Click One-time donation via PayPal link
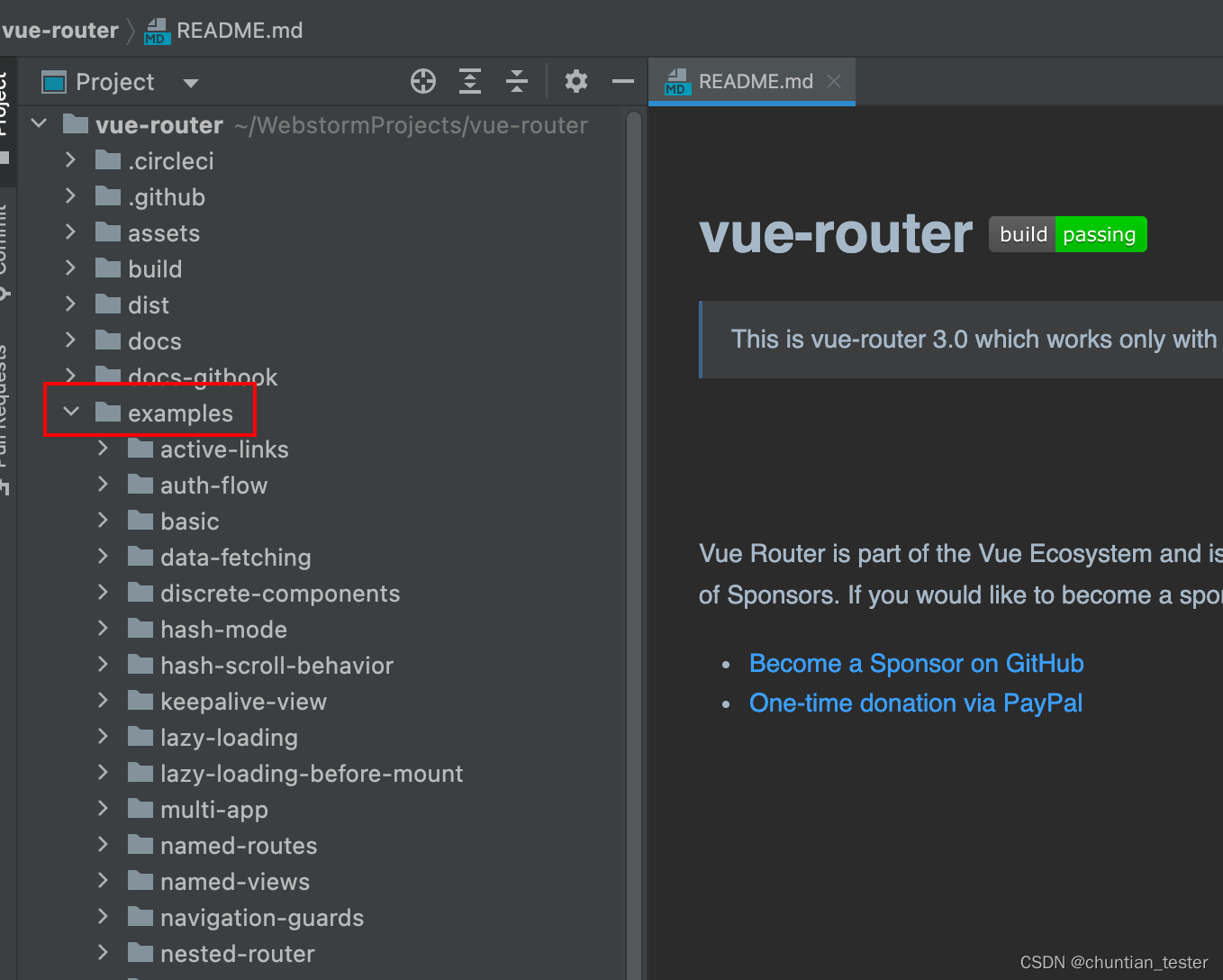The height and width of the screenshot is (980, 1223). (x=915, y=703)
